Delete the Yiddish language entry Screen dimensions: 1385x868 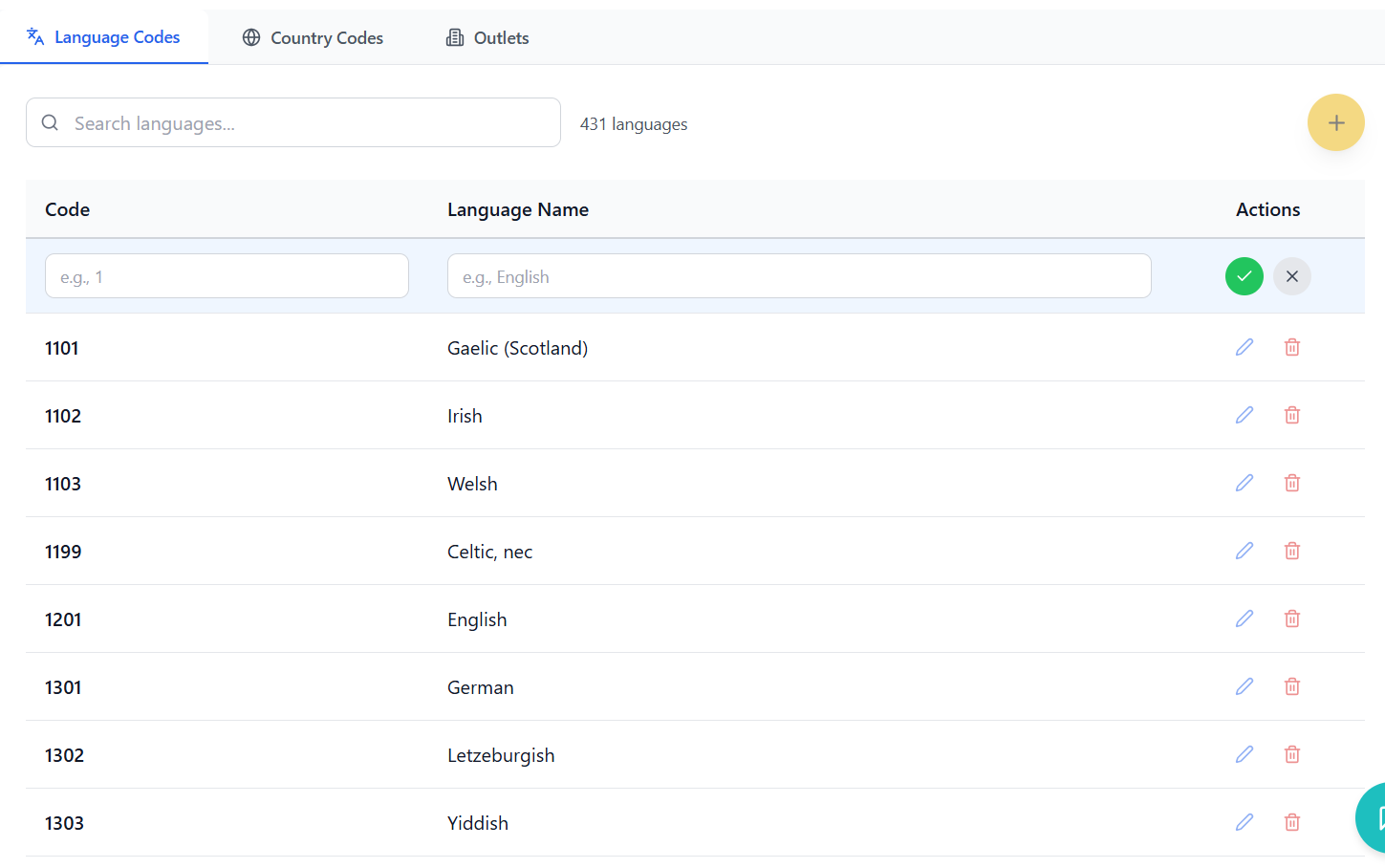[x=1291, y=822]
